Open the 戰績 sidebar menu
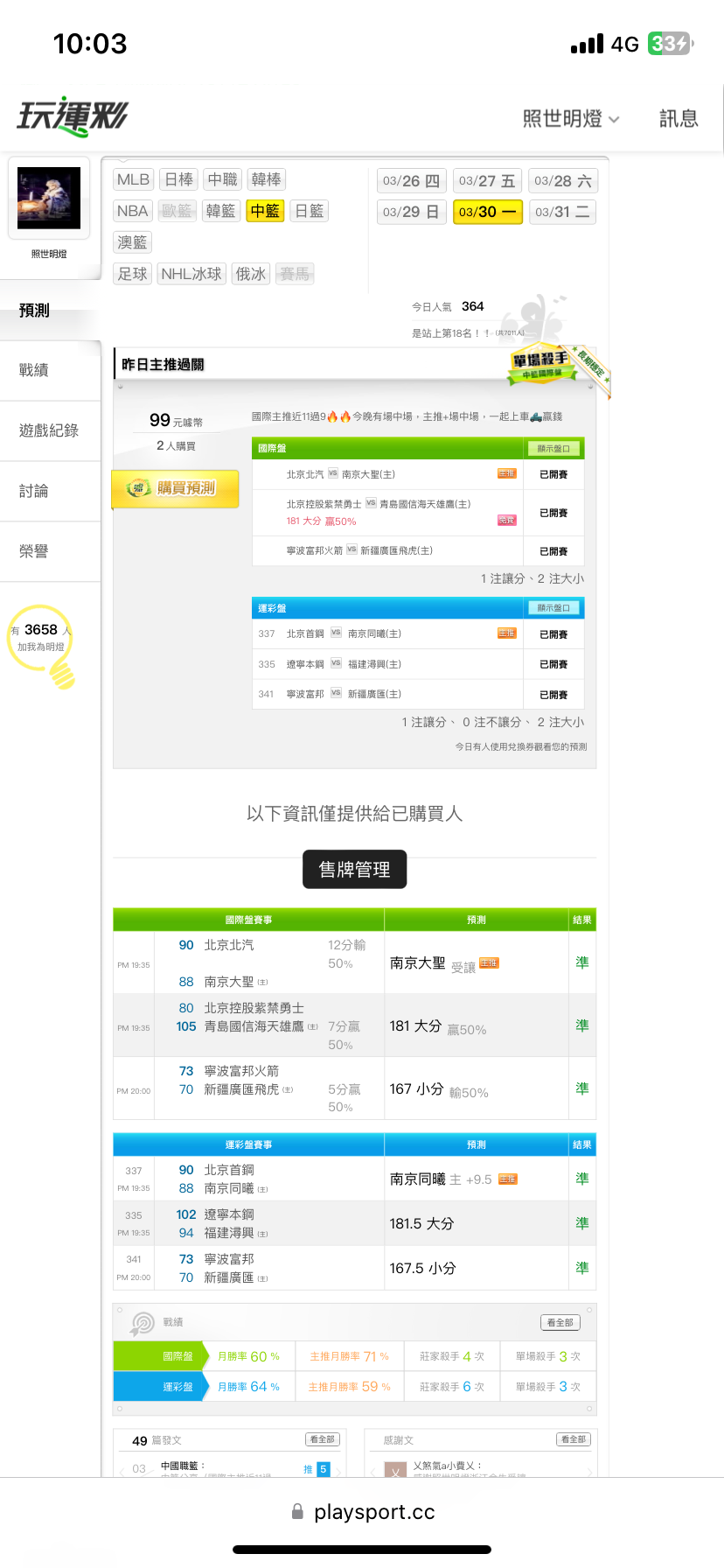 coord(50,371)
